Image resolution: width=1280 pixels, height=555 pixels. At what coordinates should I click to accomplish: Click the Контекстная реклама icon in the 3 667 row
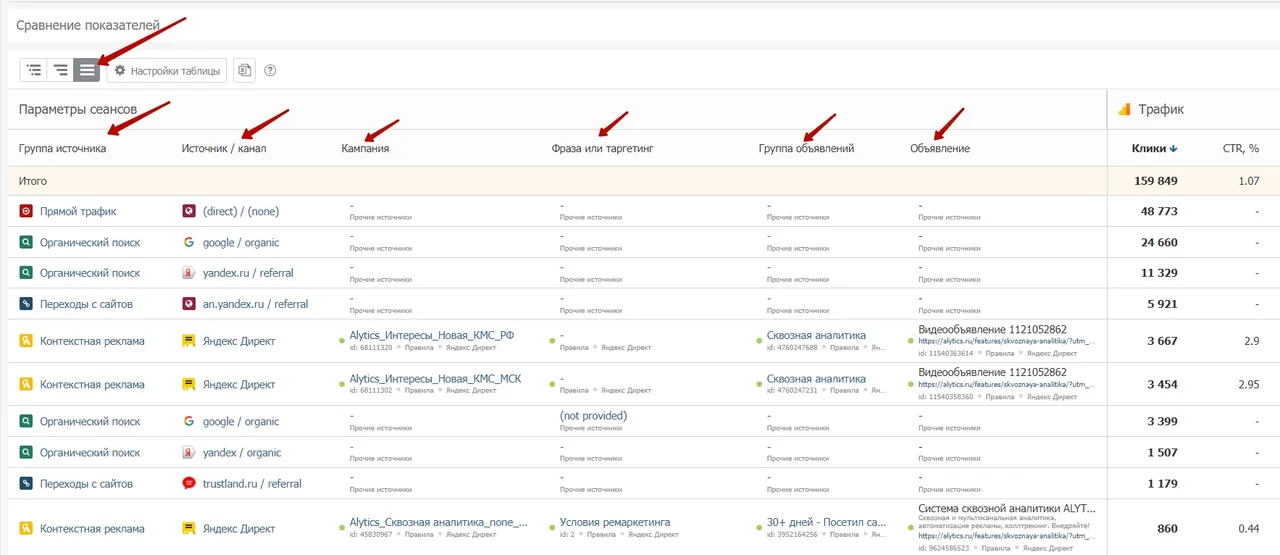click(x=26, y=341)
